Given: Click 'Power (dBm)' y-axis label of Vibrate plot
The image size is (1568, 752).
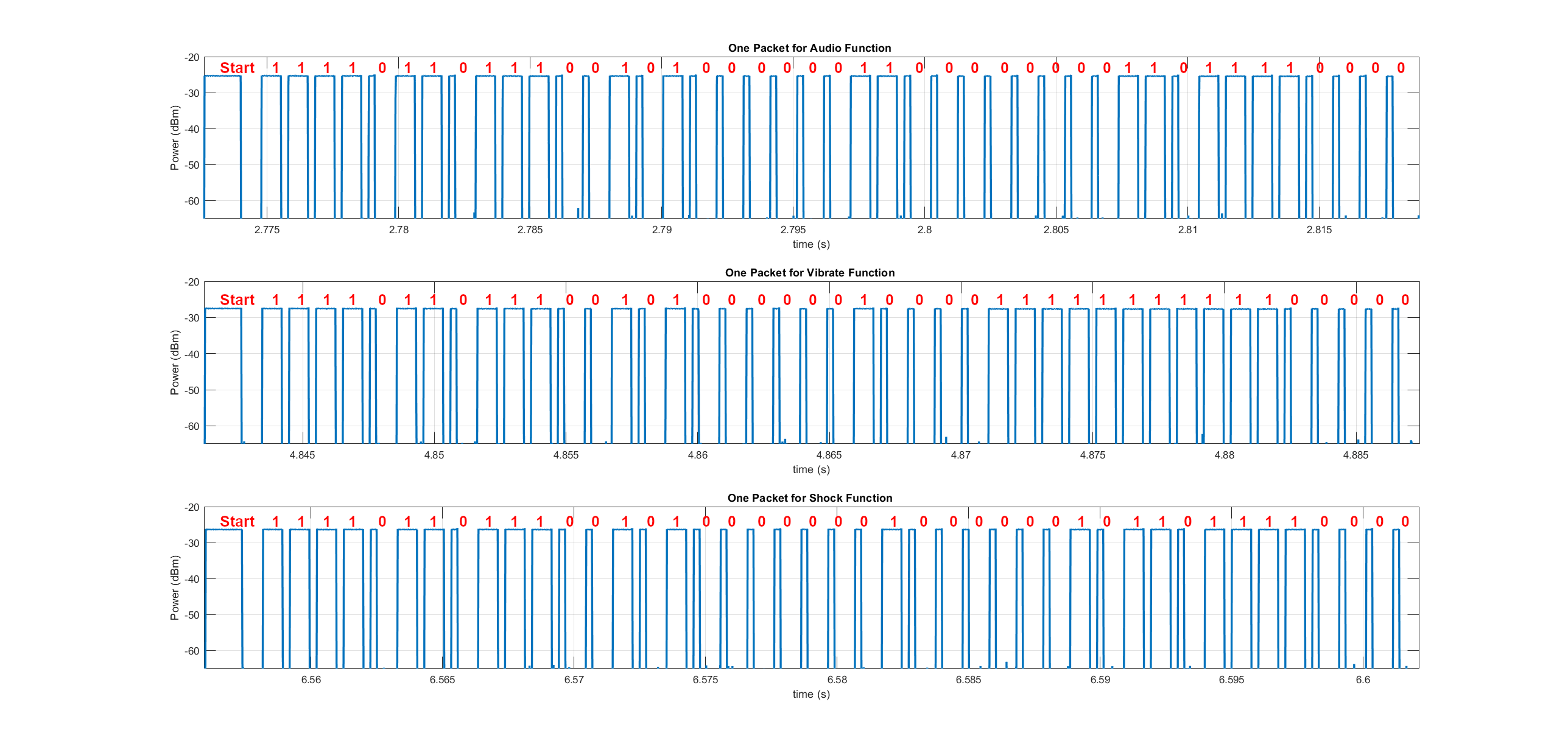Looking at the screenshot, I should tap(175, 362).
